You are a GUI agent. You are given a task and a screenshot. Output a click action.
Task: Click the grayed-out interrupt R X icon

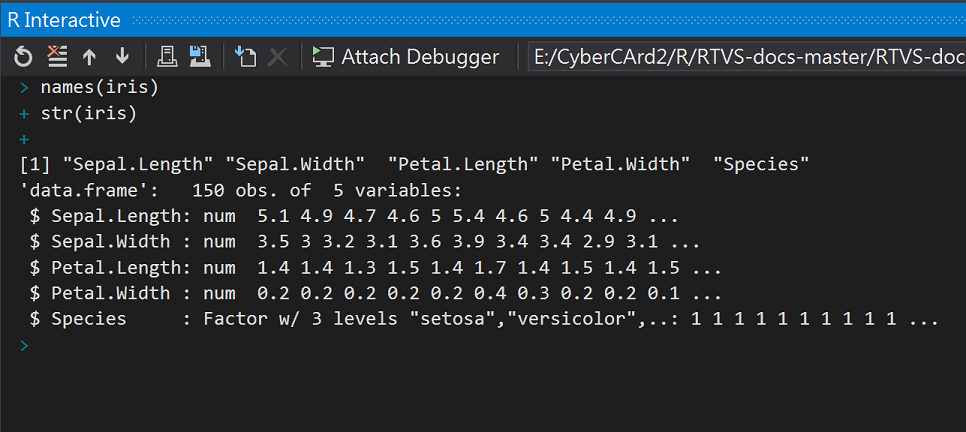pyautogui.click(x=278, y=57)
